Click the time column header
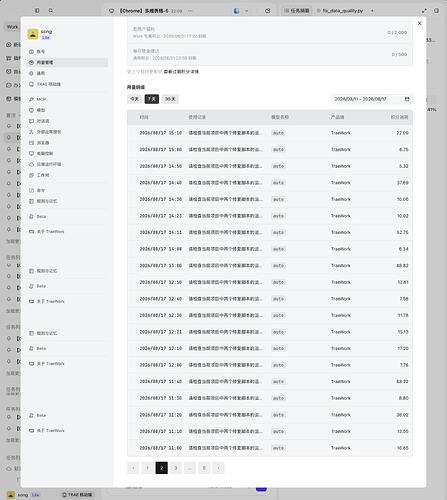447x500 pixels. coord(144,117)
